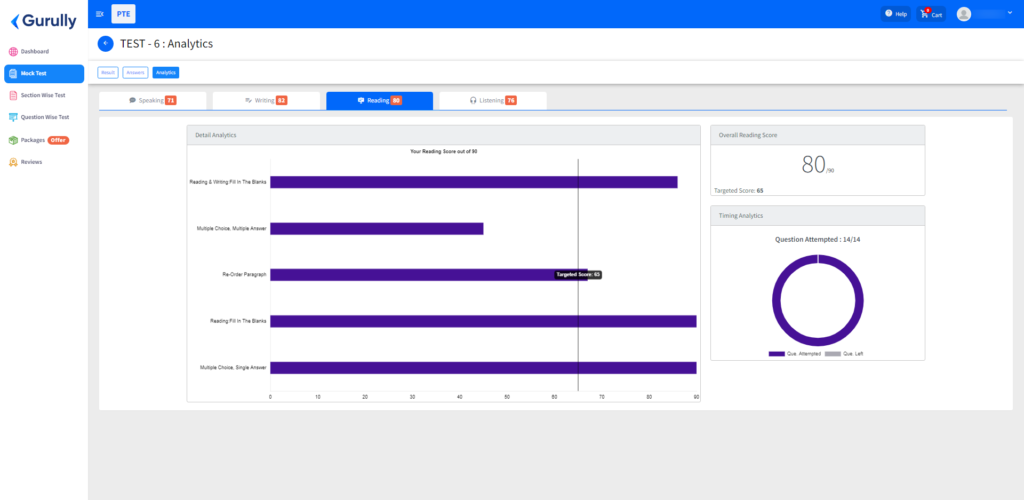Screen dimensions: 1024x500
Task: Switch to the Writing tab
Action: pyautogui.click(x=266, y=101)
